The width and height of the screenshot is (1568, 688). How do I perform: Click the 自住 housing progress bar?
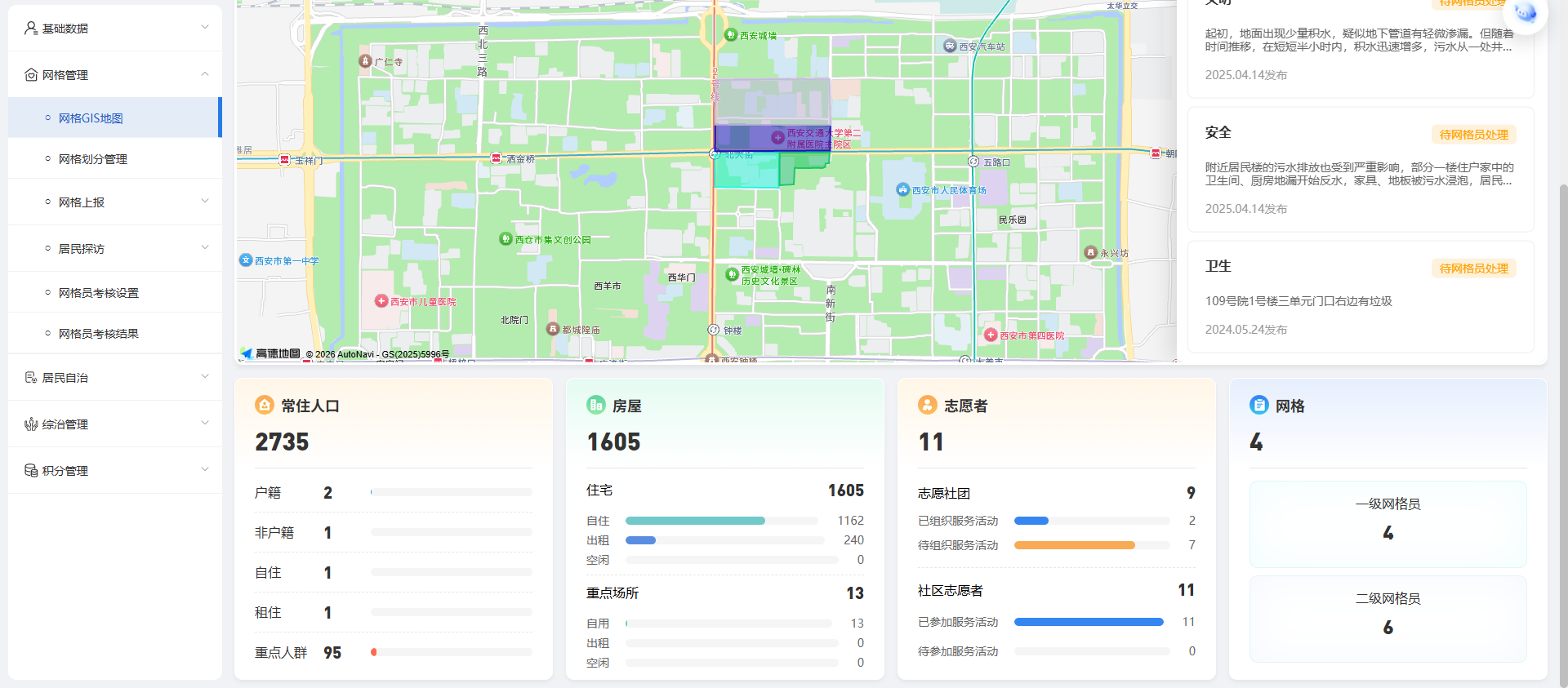(721, 521)
